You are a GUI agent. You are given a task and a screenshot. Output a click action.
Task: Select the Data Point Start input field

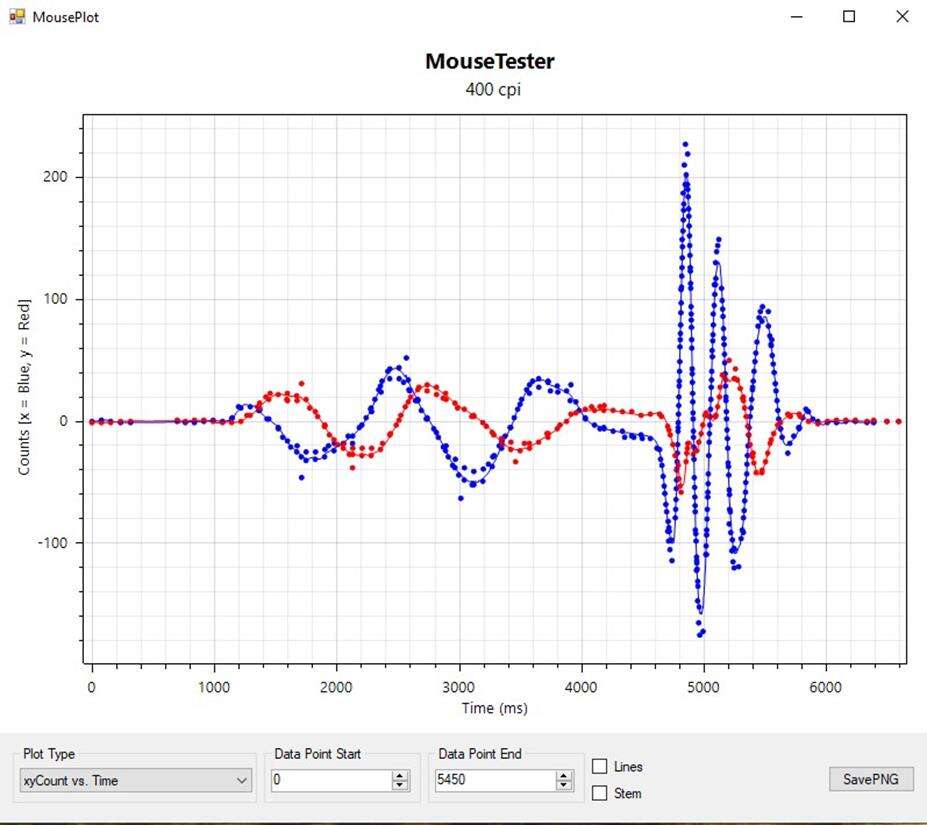tap(330, 780)
